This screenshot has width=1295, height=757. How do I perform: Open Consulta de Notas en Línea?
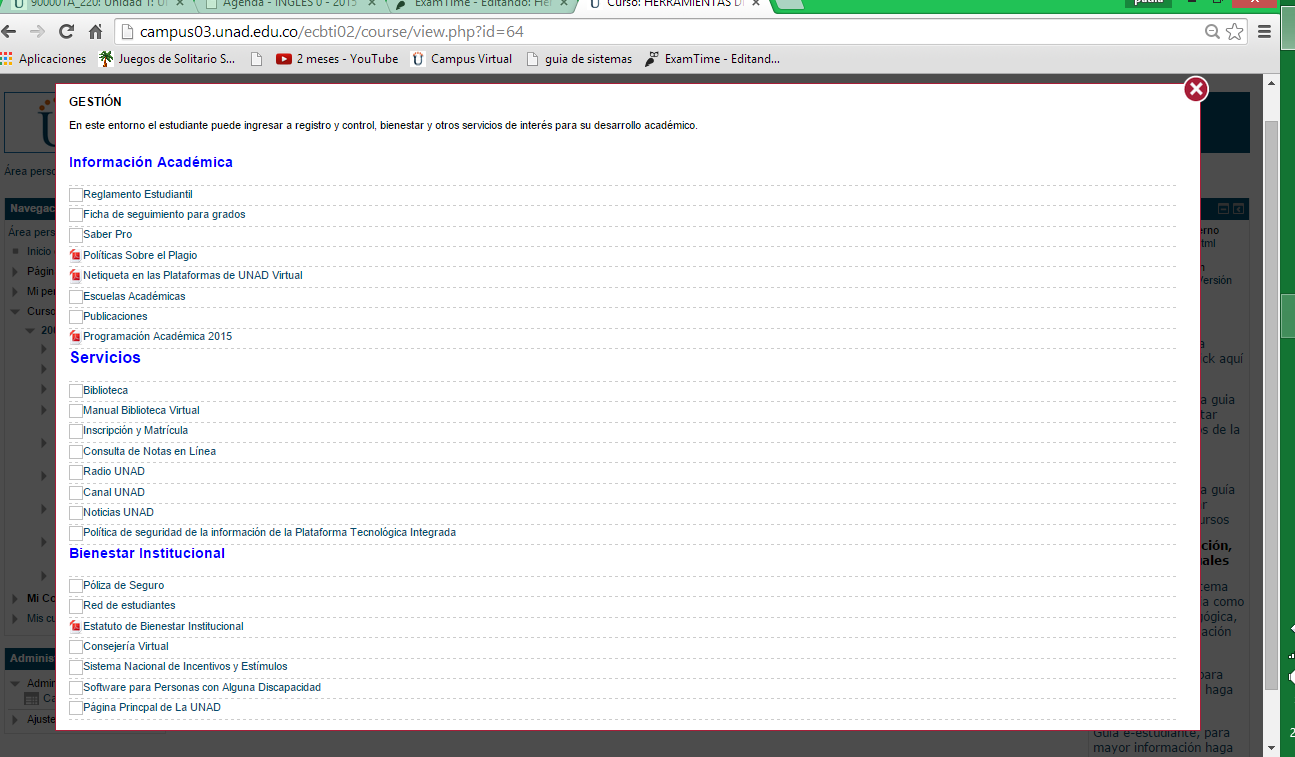(x=149, y=451)
